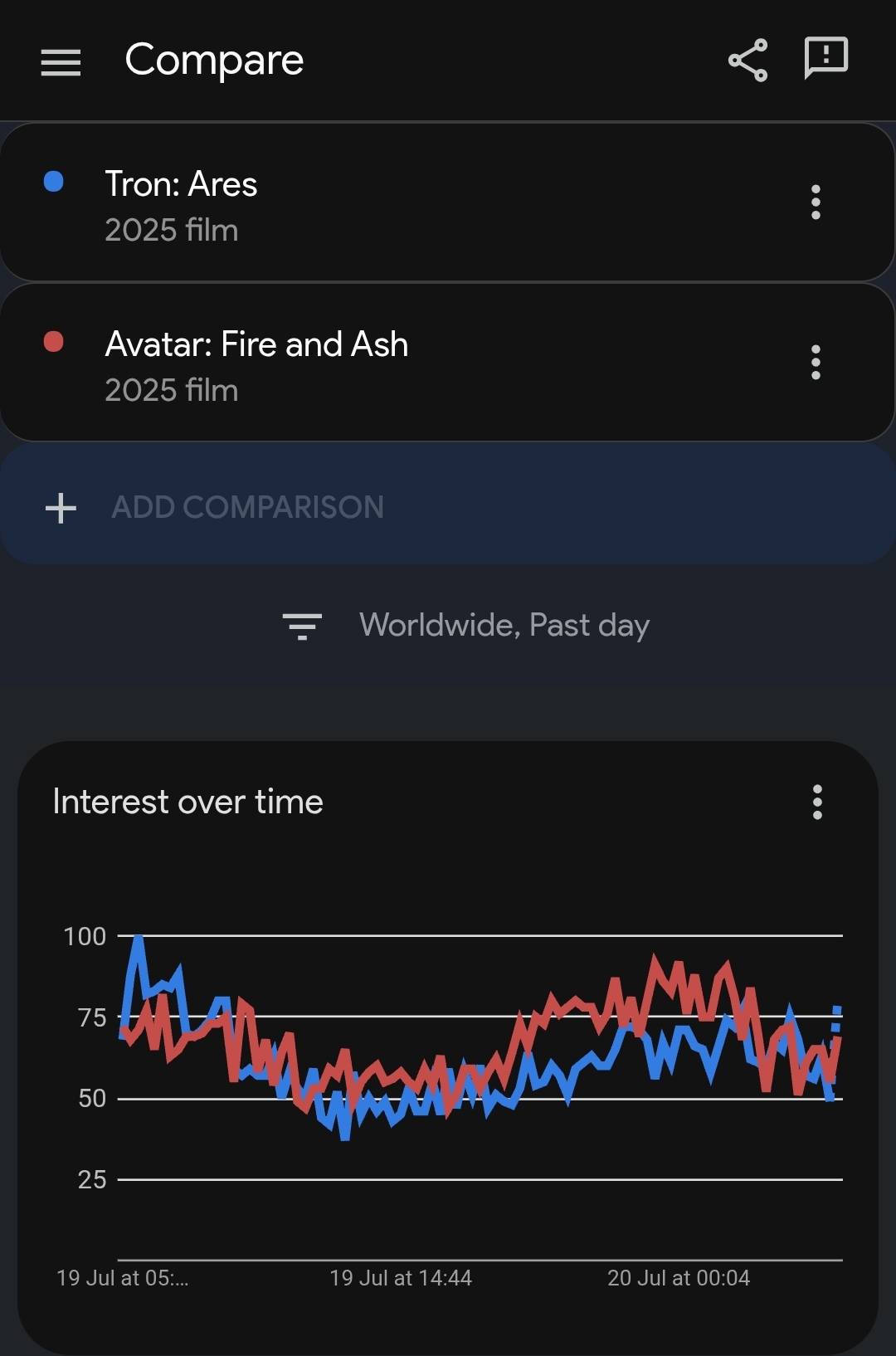This screenshot has width=896, height=1356.
Task: Open options for Avatar: Fire and Ash
Action: click(x=816, y=362)
